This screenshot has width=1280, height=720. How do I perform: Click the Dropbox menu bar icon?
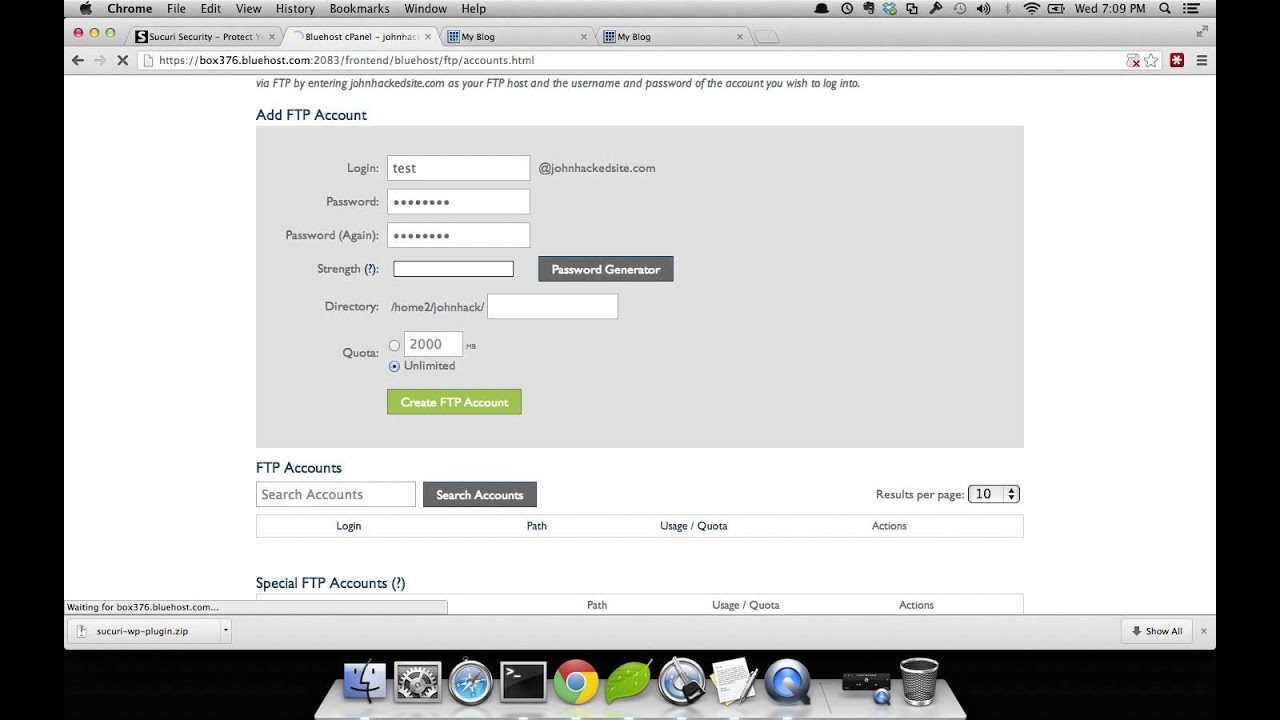tap(890, 8)
